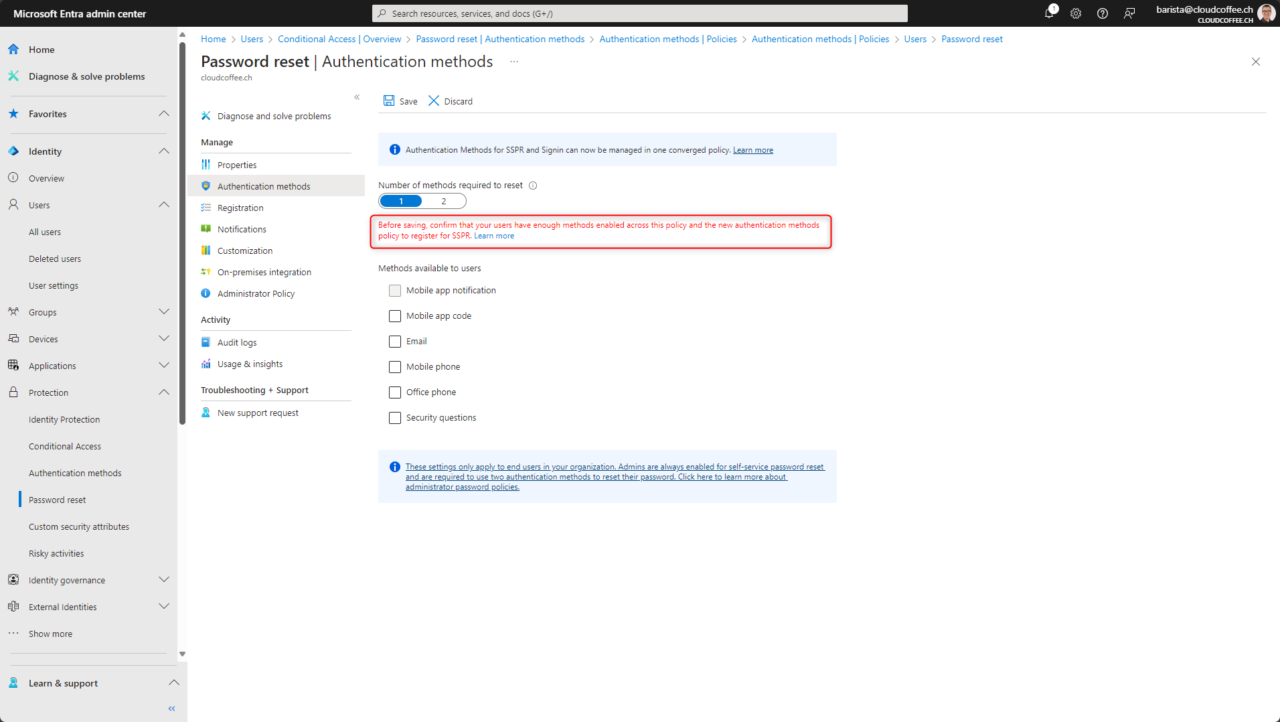Click Learn more in the converged policy banner
Image resolution: width=1280 pixels, height=722 pixels.
[753, 149]
